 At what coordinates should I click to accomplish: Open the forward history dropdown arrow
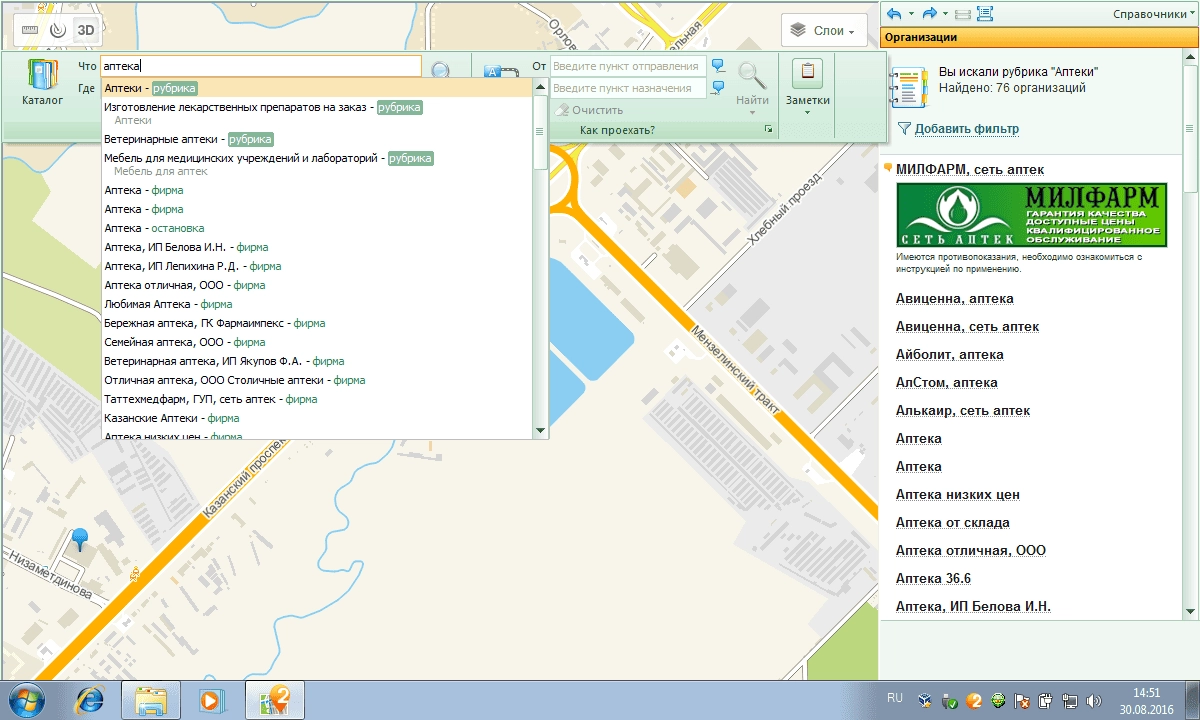944,14
